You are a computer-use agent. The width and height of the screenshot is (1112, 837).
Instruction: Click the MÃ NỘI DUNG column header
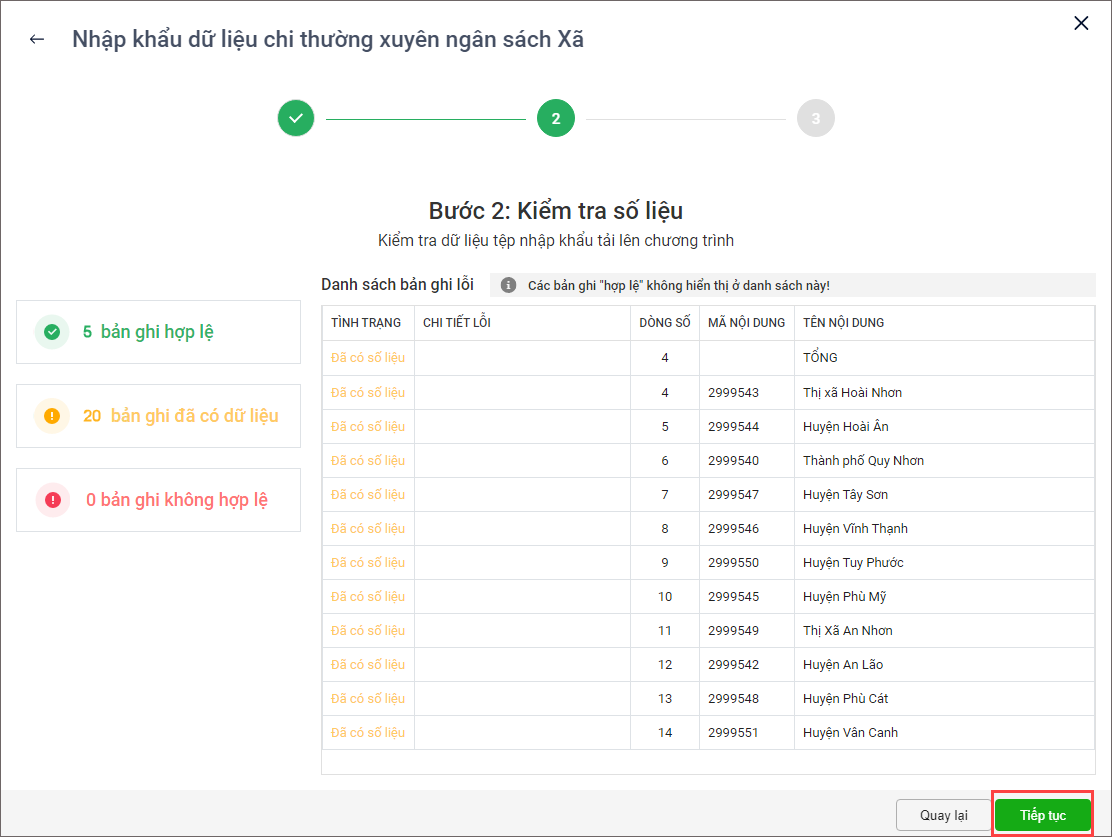pos(746,323)
